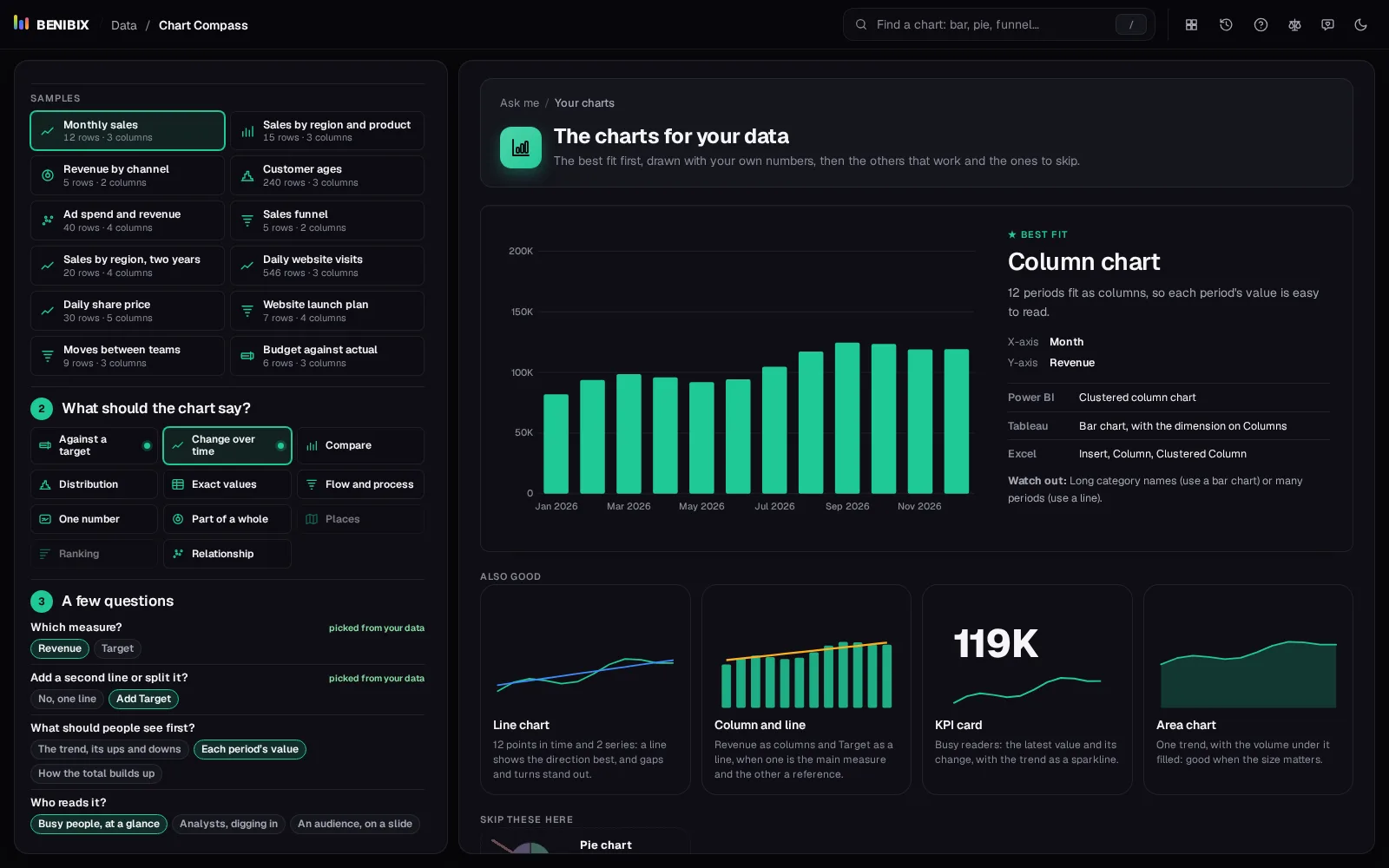
Task: Select the Distribution intent
Action: pos(95,484)
